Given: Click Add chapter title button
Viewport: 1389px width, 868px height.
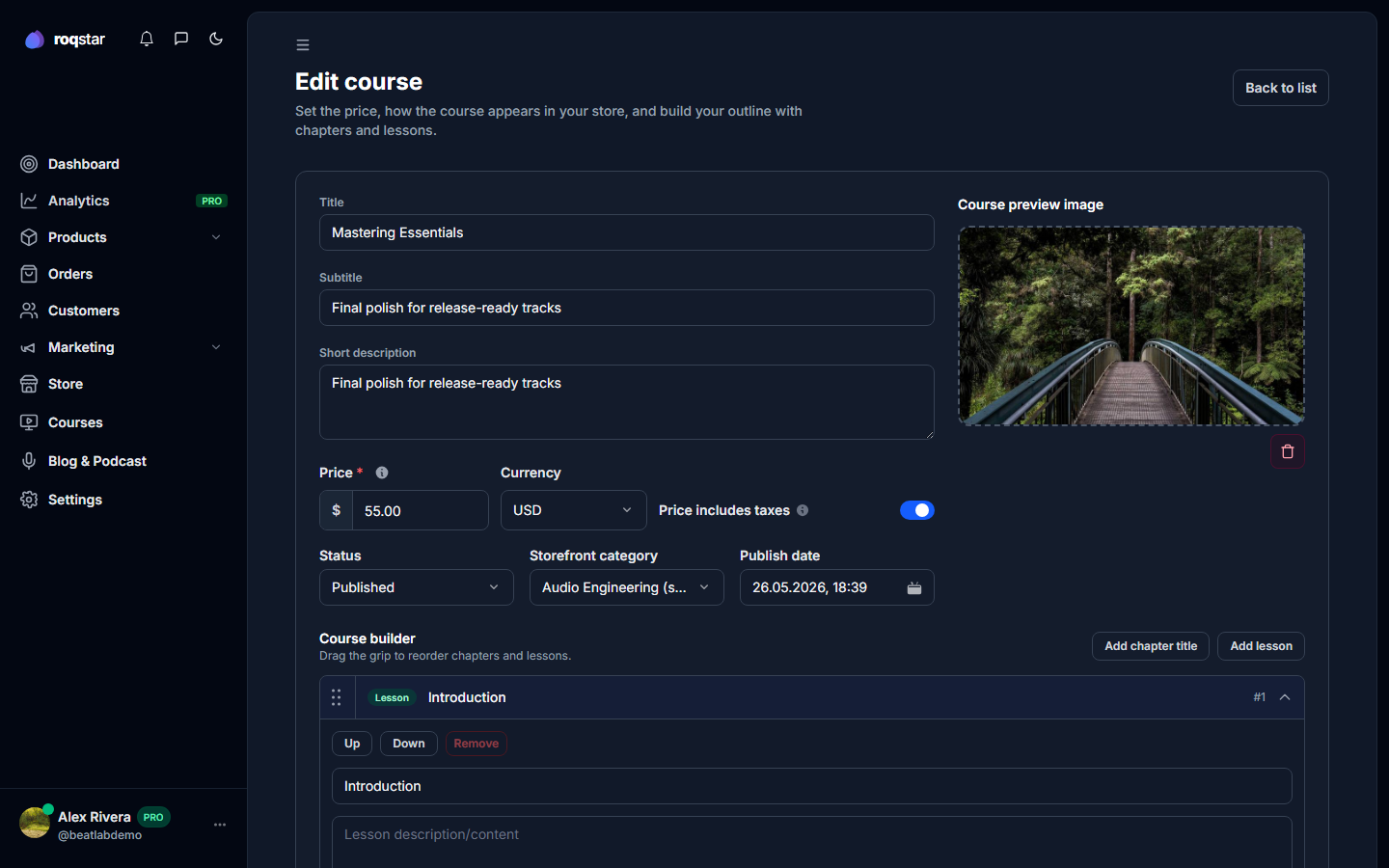Looking at the screenshot, I should click(x=1151, y=646).
